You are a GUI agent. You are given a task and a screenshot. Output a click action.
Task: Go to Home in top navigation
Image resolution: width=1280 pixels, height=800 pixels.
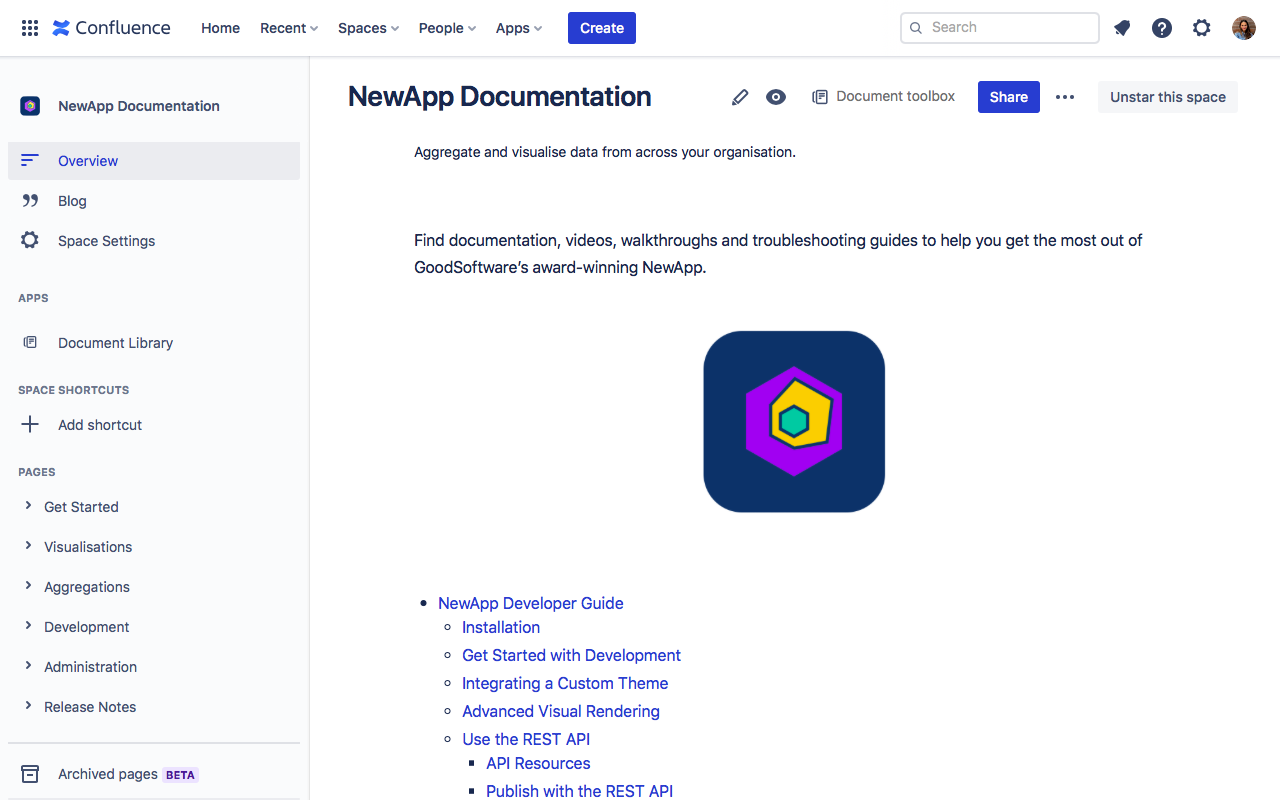coord(220,28)
